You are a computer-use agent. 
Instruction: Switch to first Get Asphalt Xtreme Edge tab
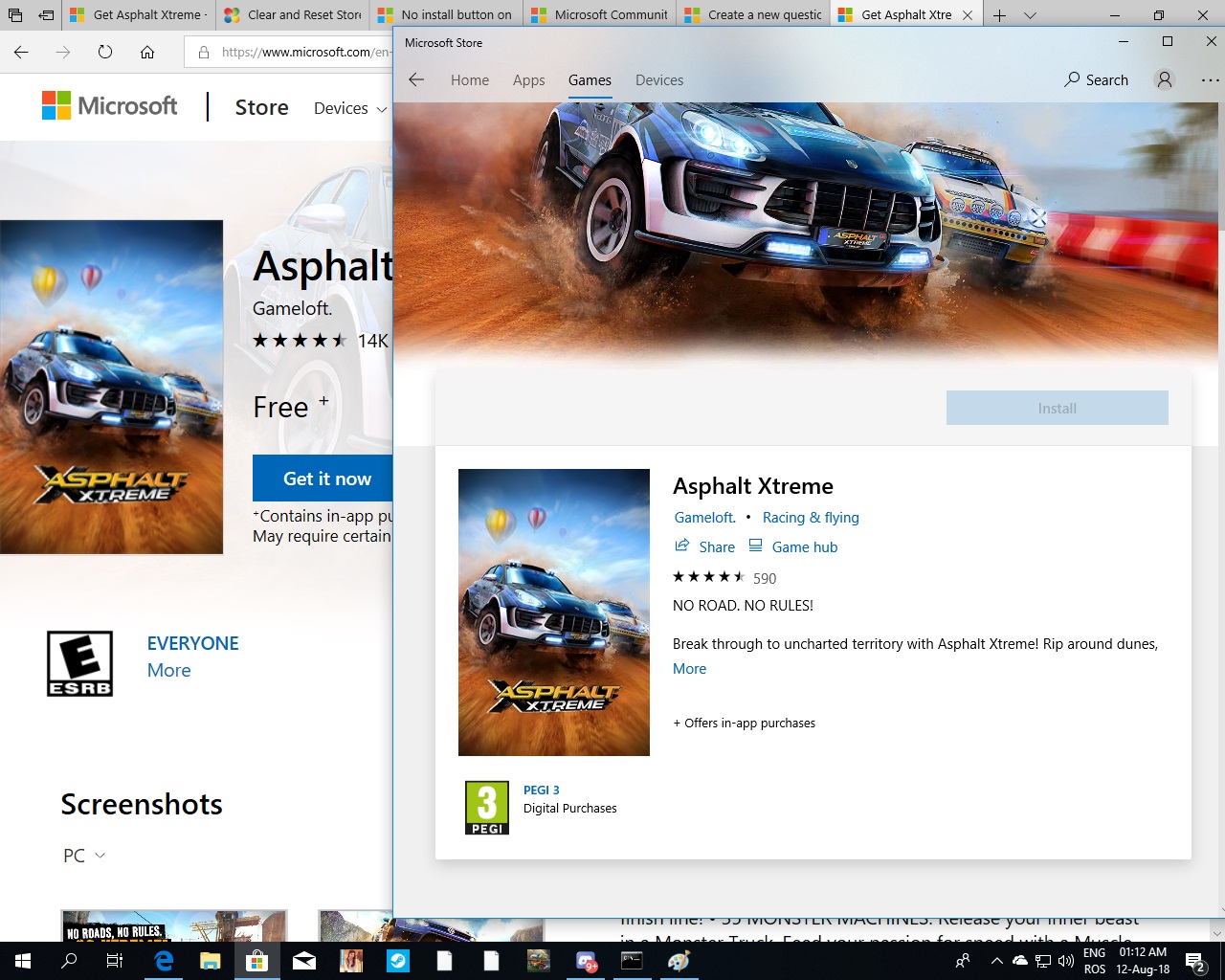[140, 14]
